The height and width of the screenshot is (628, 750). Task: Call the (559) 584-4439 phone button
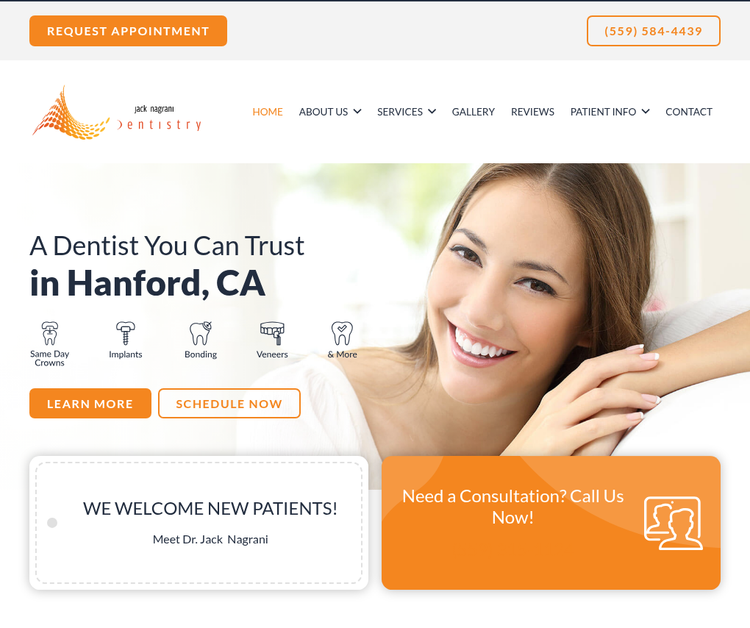click(x=653, y=31)
